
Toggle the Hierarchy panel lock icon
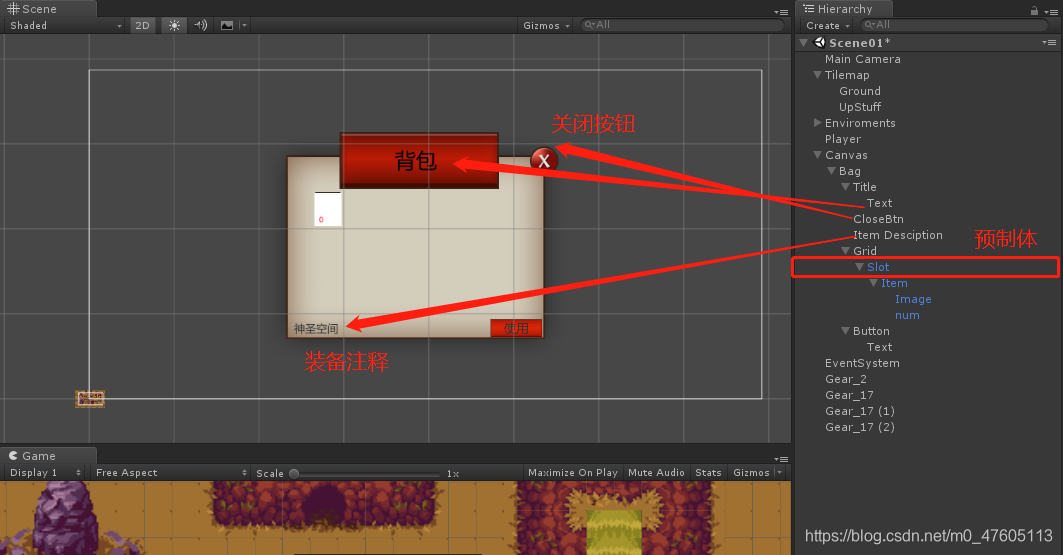point(1034,10)
